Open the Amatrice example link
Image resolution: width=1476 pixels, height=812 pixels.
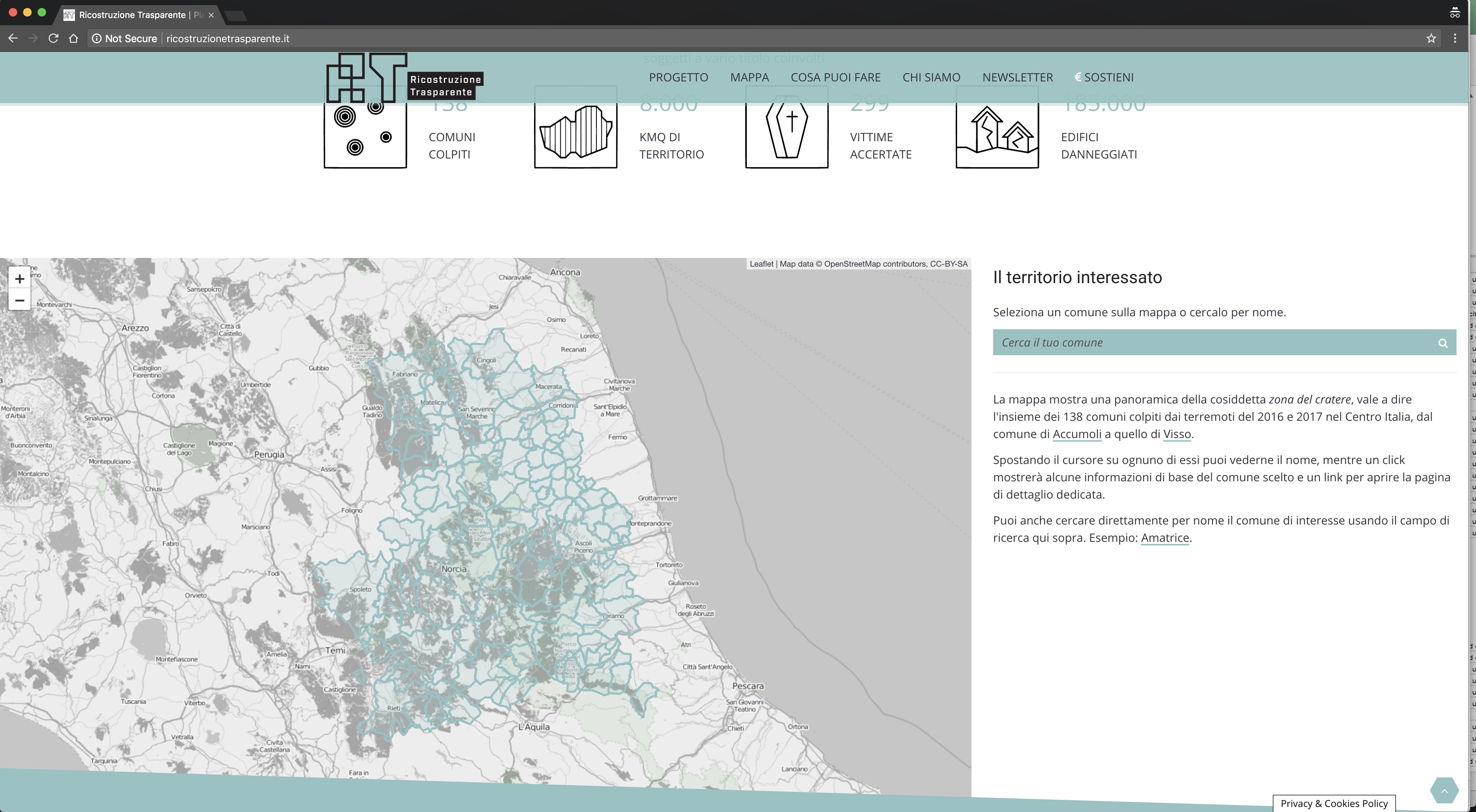[x=1165, y=538]
